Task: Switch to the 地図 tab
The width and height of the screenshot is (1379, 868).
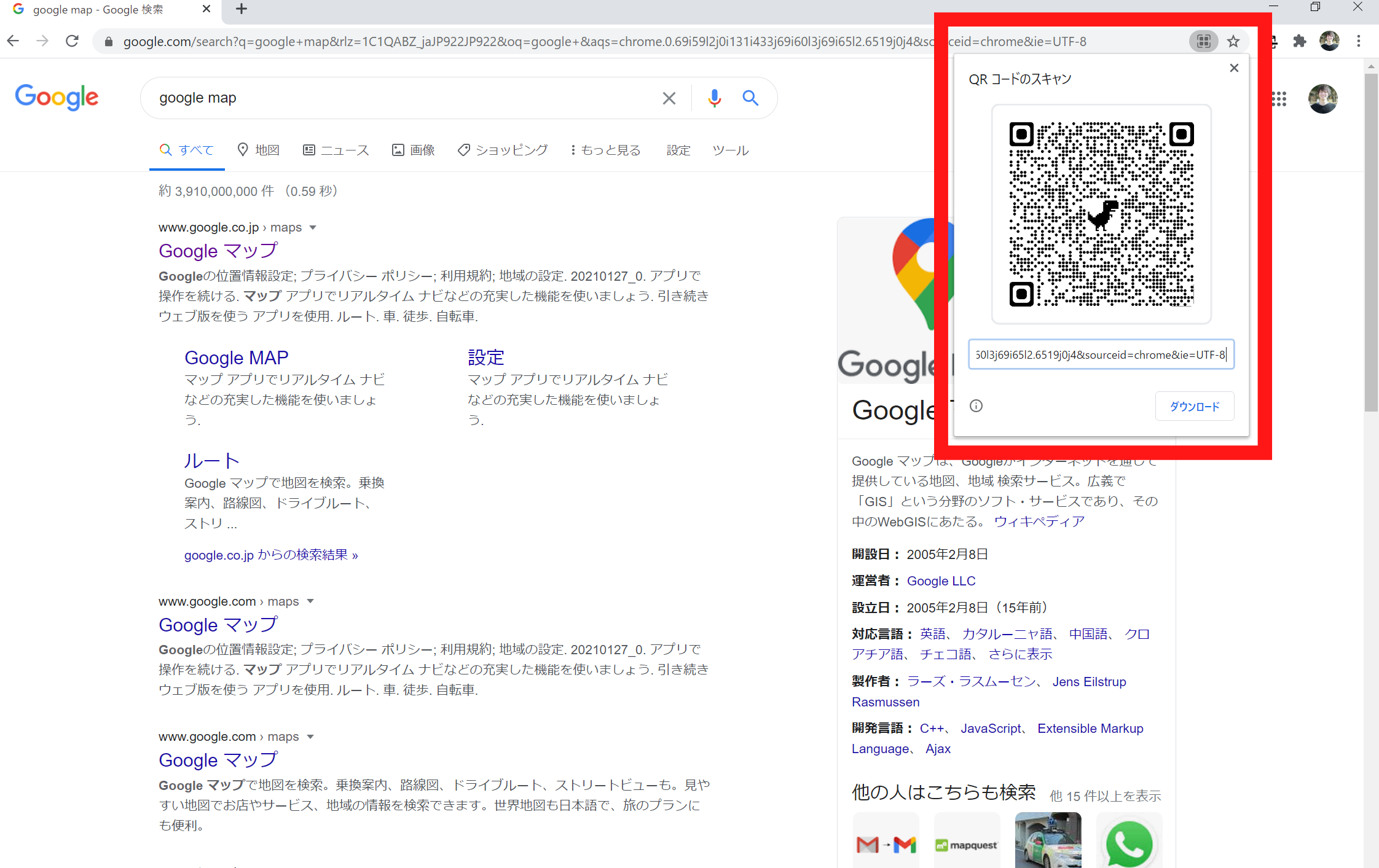Action: click(259, 150)
